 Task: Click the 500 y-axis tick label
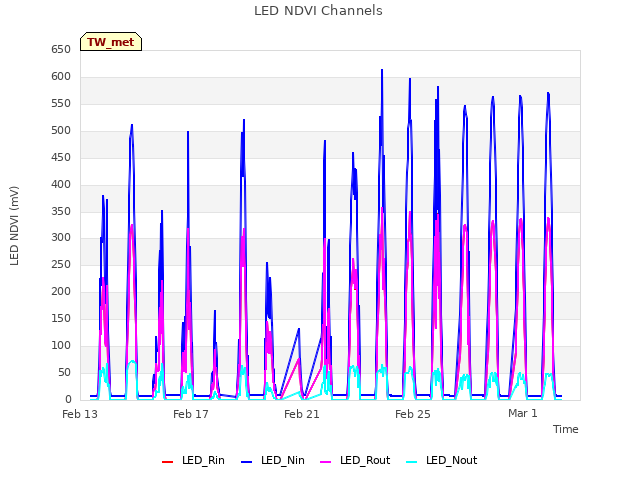[61, 131]
